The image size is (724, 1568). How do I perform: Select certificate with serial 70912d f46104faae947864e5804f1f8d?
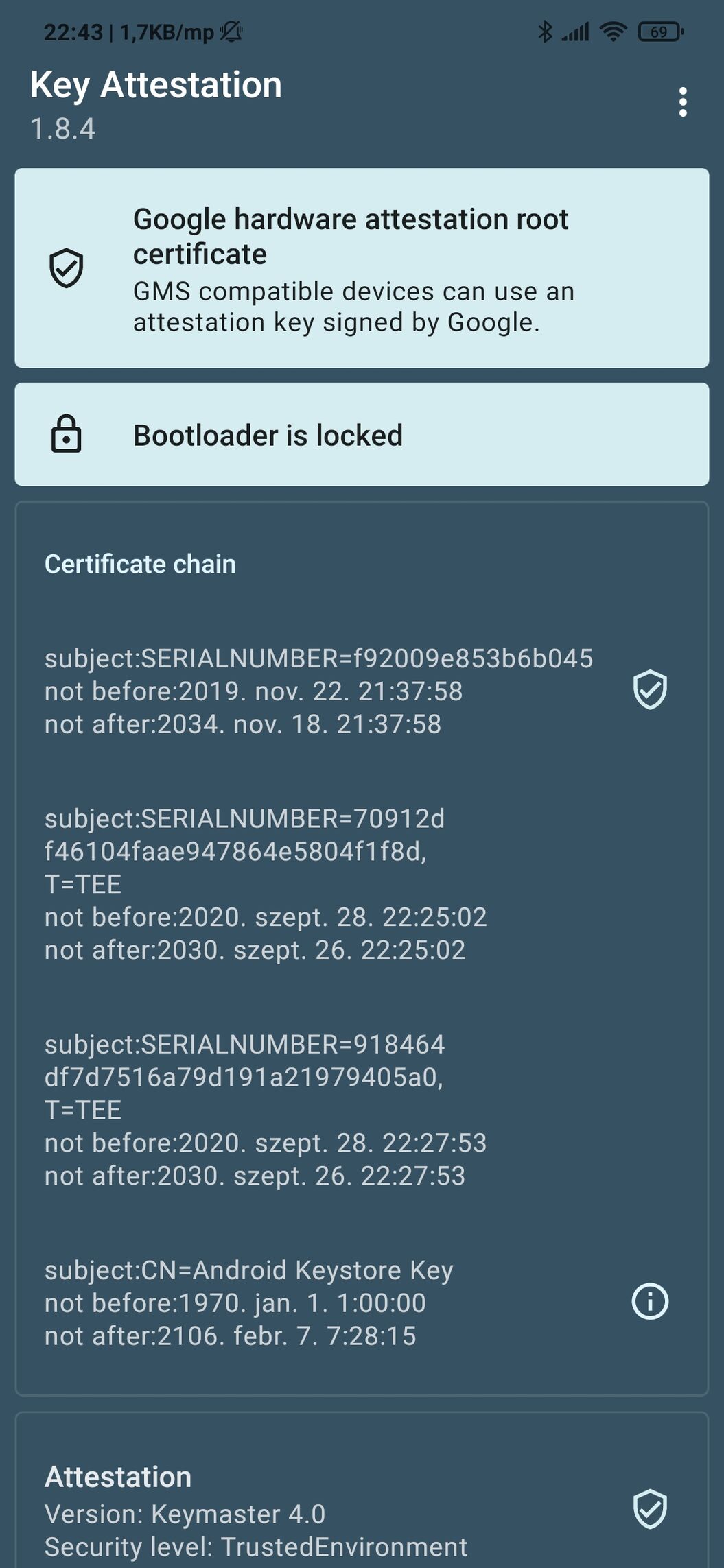[x=362, y=883]
